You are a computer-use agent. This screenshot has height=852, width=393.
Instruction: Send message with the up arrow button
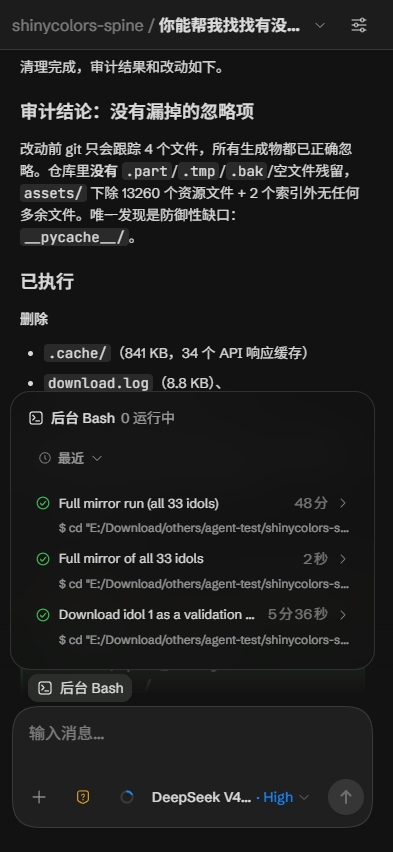(x=346, y=797)
